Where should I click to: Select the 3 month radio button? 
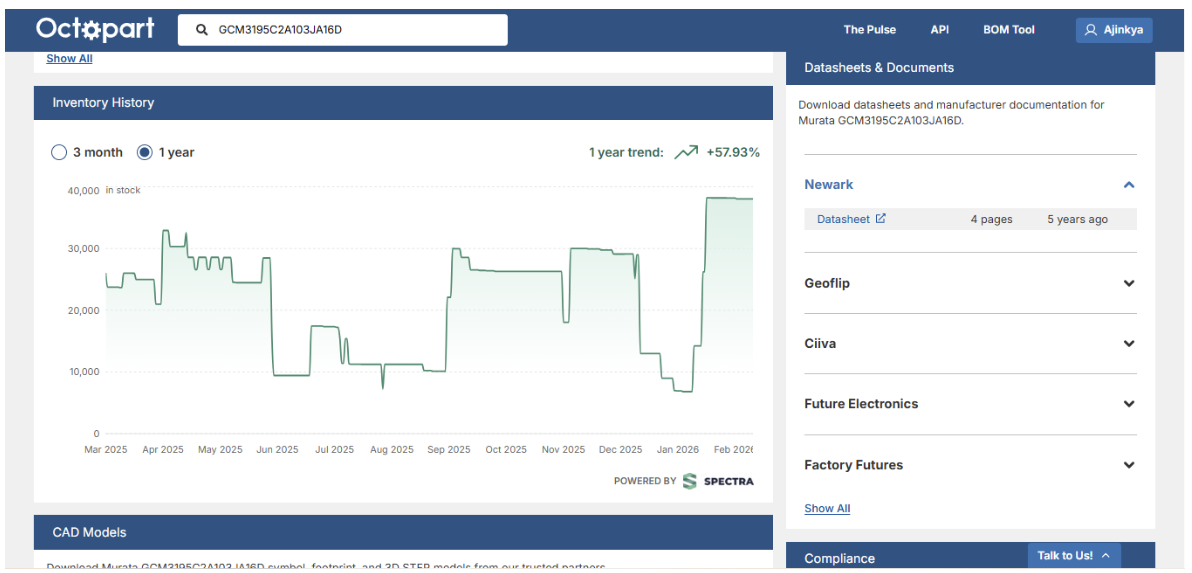click(59, 152)
